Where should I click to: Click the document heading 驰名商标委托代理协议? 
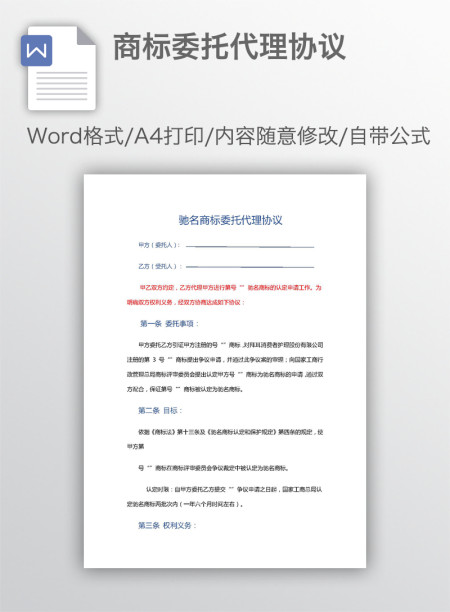click(x=230, y=220)
